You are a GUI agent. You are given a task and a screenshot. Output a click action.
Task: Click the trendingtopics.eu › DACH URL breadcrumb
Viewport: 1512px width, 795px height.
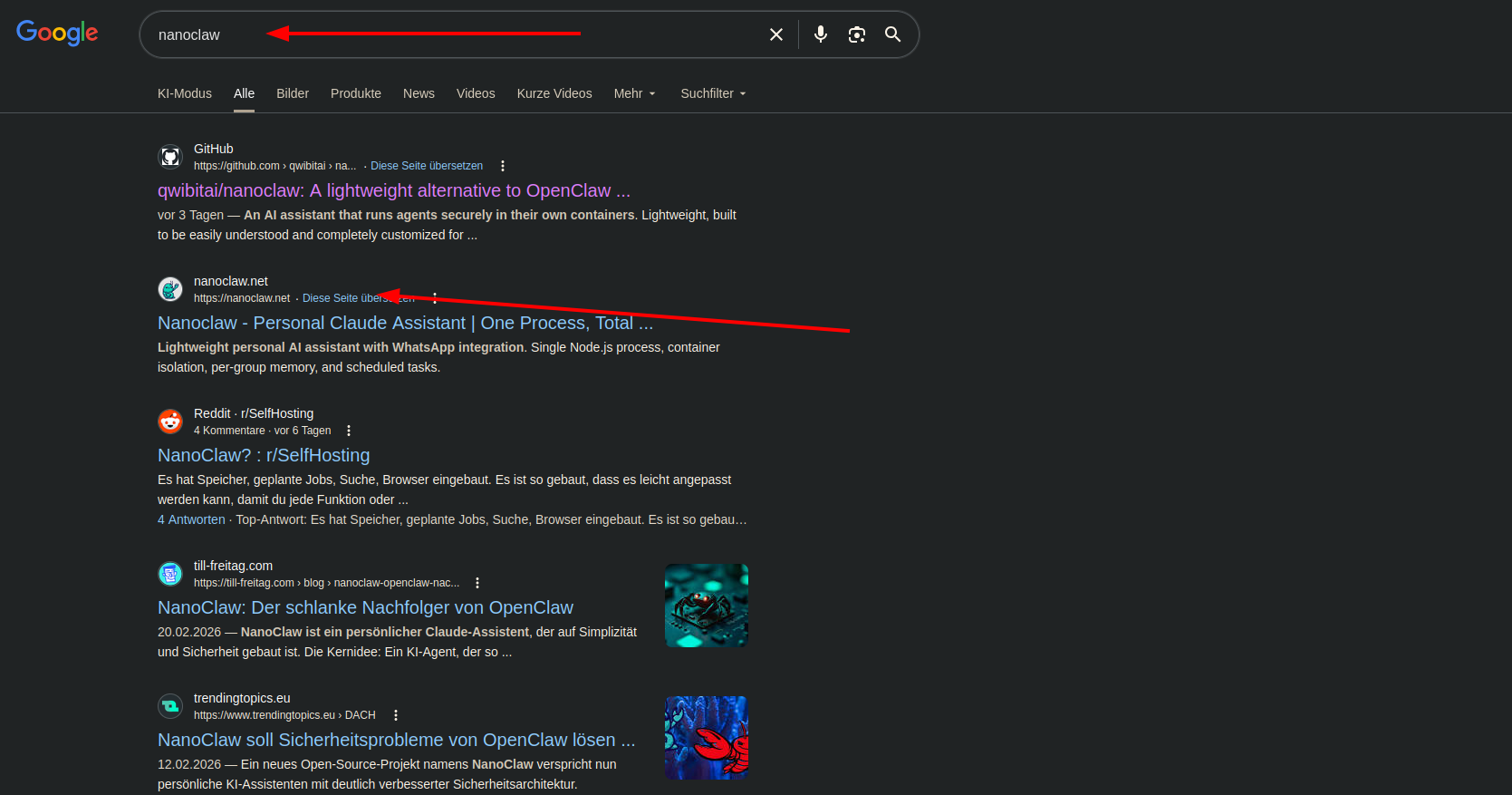coord(284,715)
